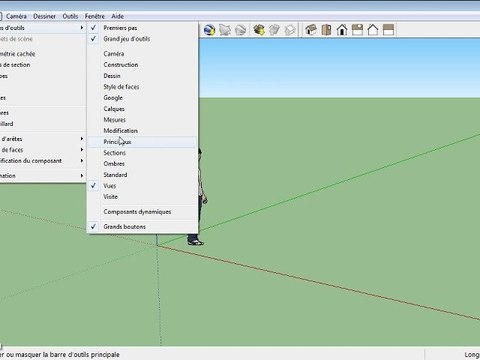This screenshot has width=480, height=360.
Task: Open the Outils menu
Action: [70, 16]
